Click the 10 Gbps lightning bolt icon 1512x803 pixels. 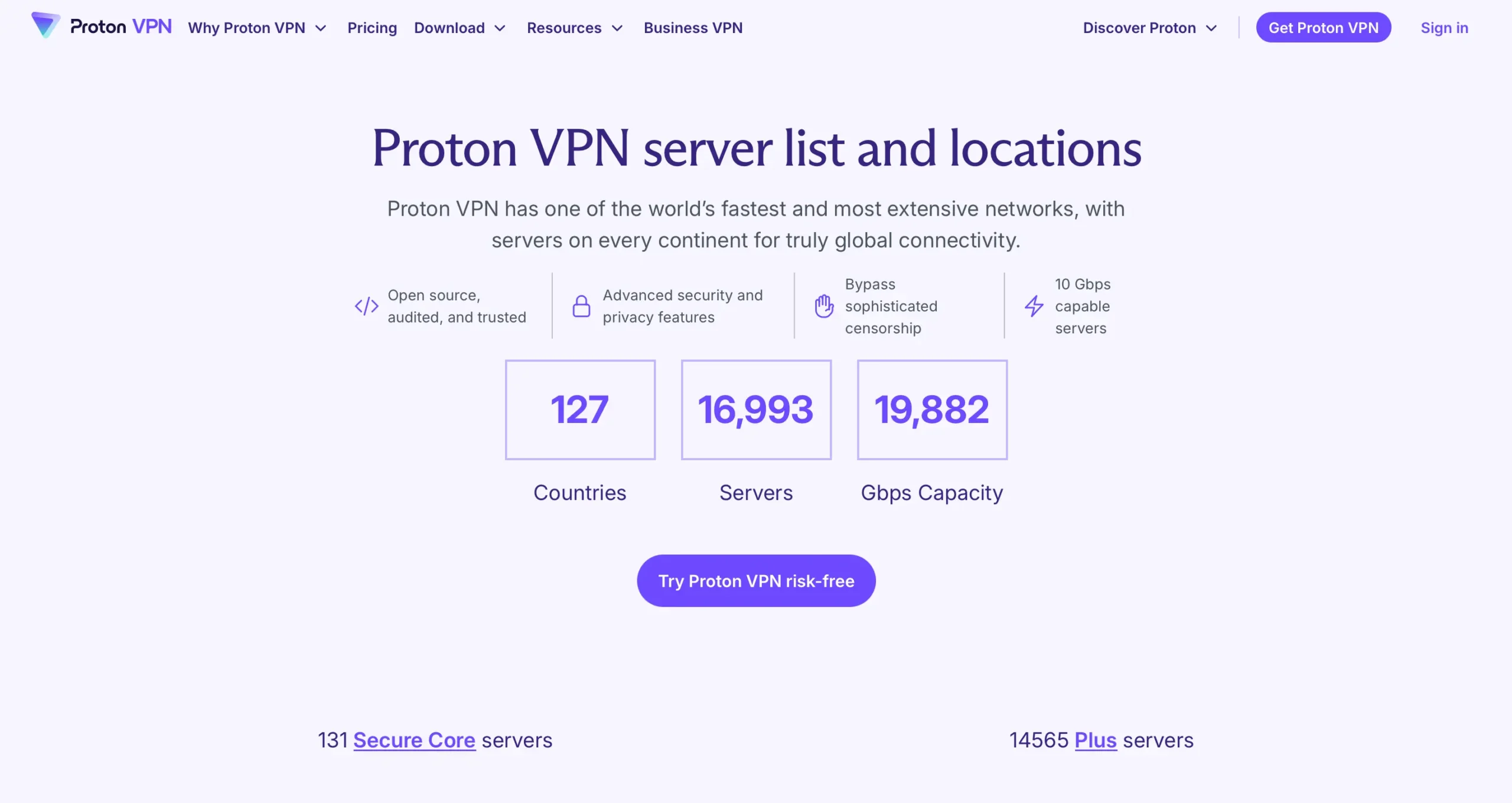tap(1034, 305)
